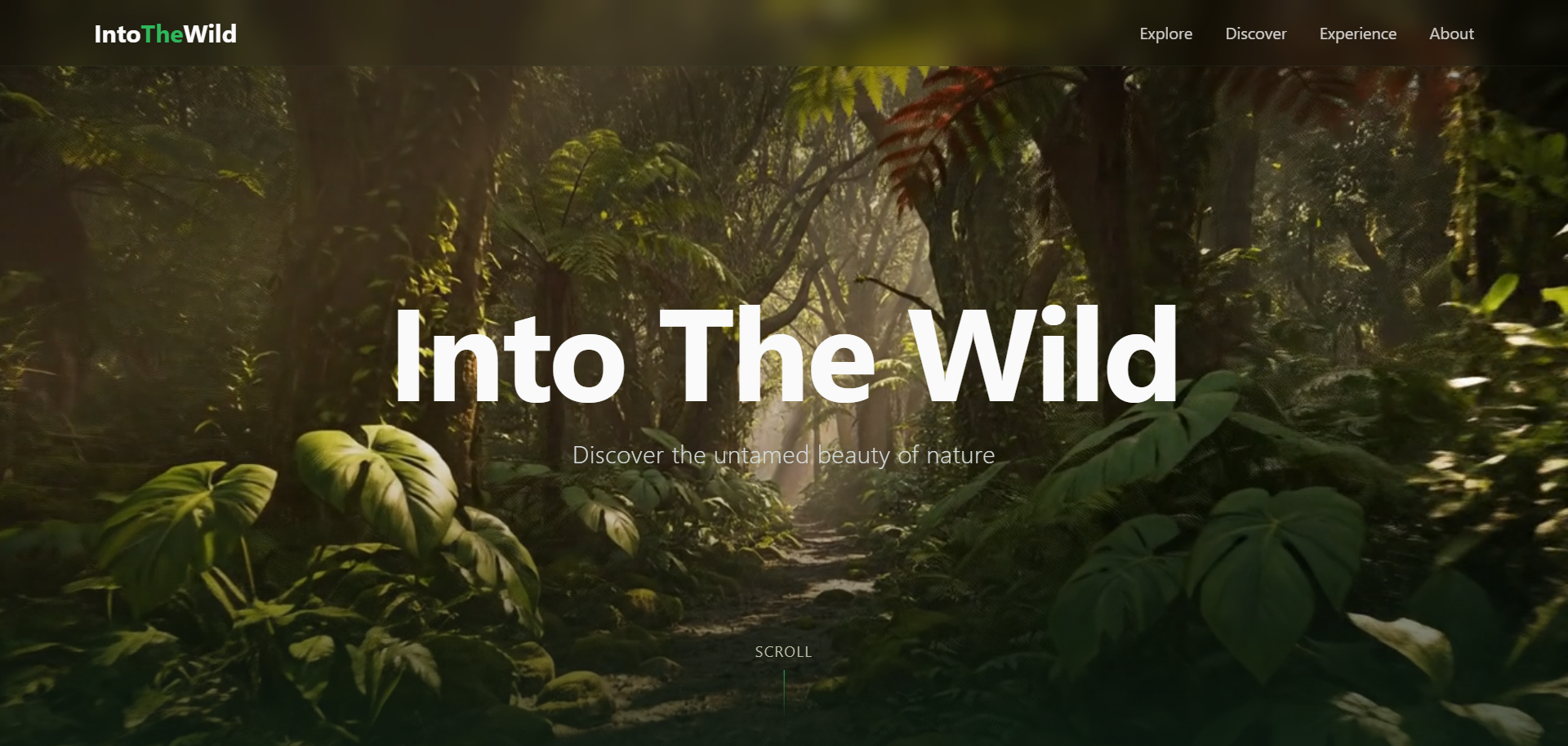Click the word 'Into' in the hero title
1568x746 pixels.
pos(509,356)
